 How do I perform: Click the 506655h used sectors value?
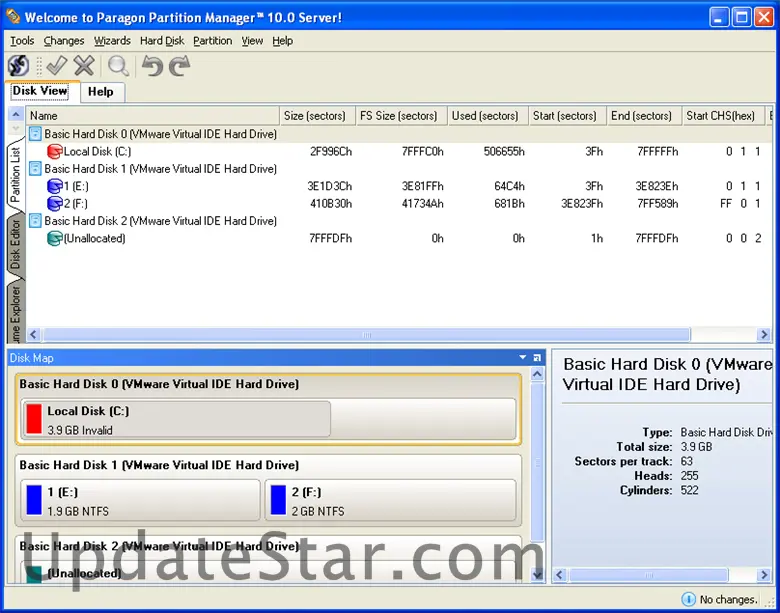pyautogui.click(x=504, y=151)
